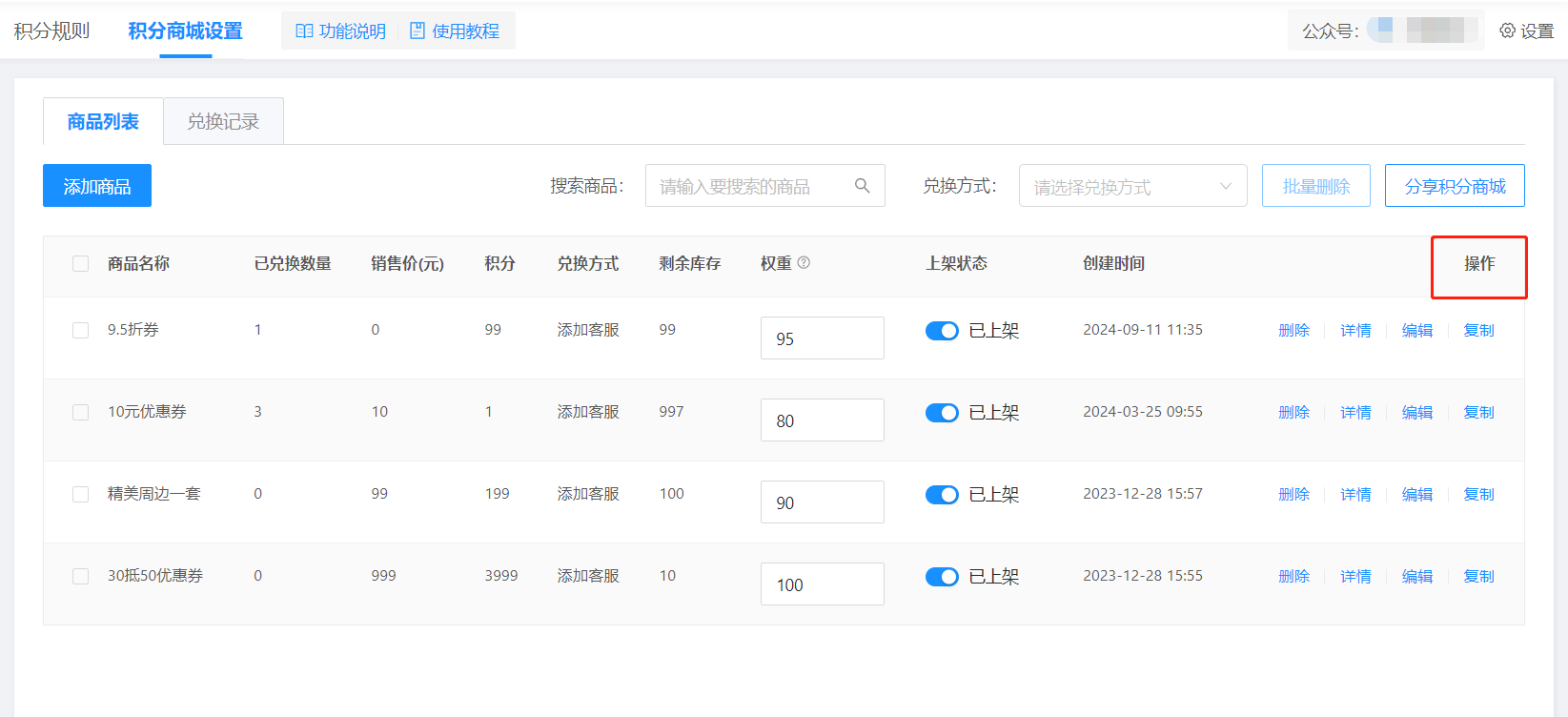Edit the 9.5折券 product
Viewport: 1568px width, 717px height.
[x=1417, y=330]
